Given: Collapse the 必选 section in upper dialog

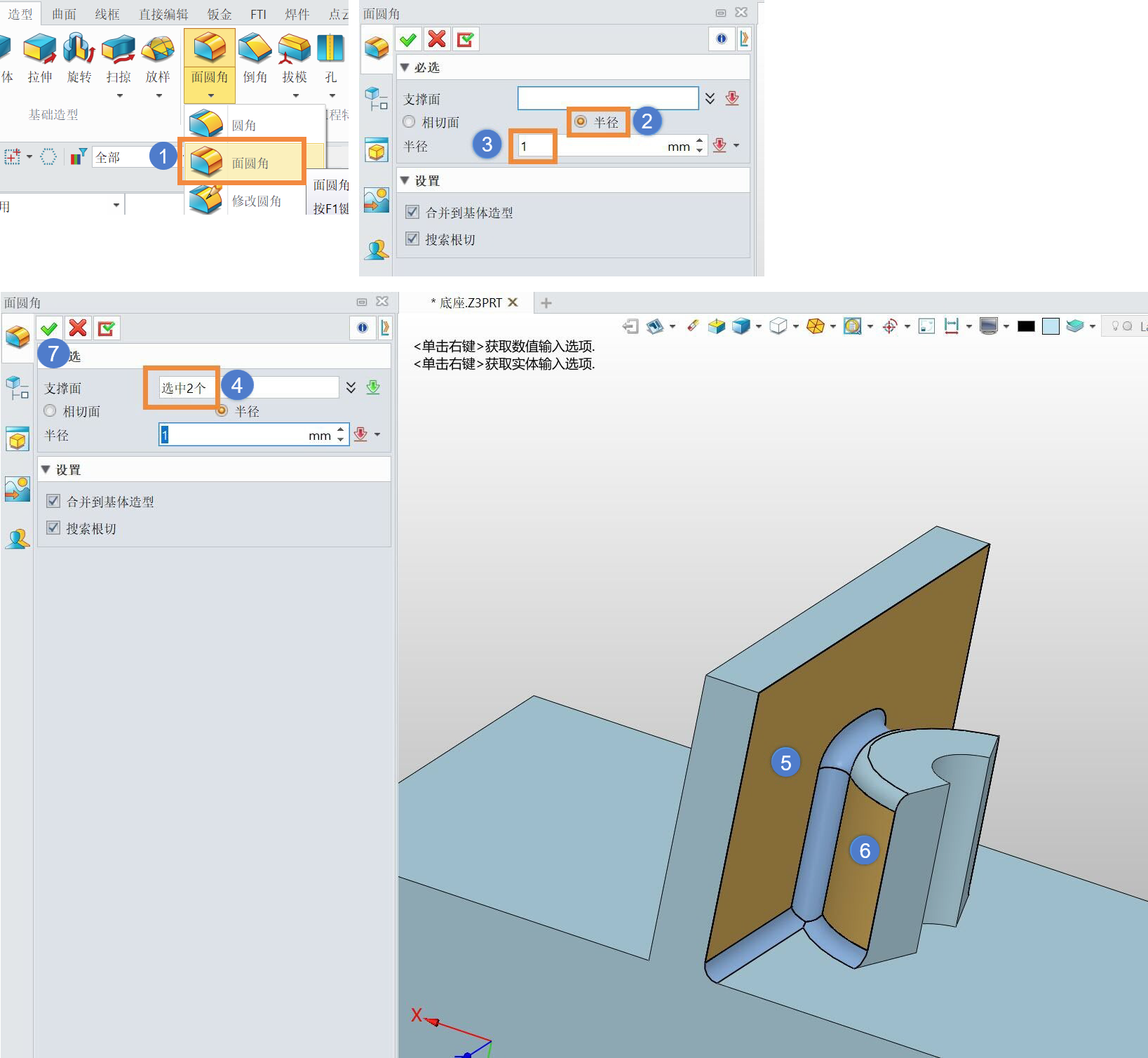Looking at the screenshot, I should pos(405,67).
